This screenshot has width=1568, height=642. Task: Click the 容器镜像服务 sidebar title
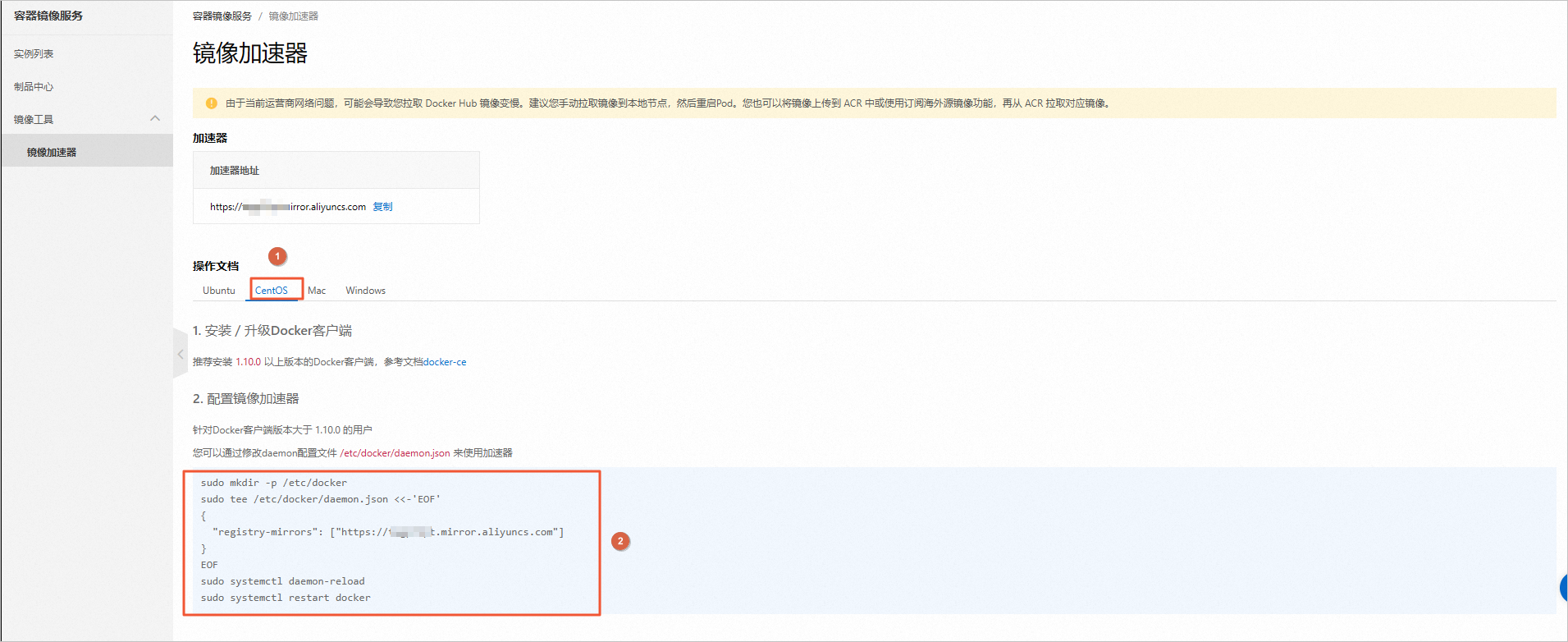pyautogui.click(x=48, y=16)
